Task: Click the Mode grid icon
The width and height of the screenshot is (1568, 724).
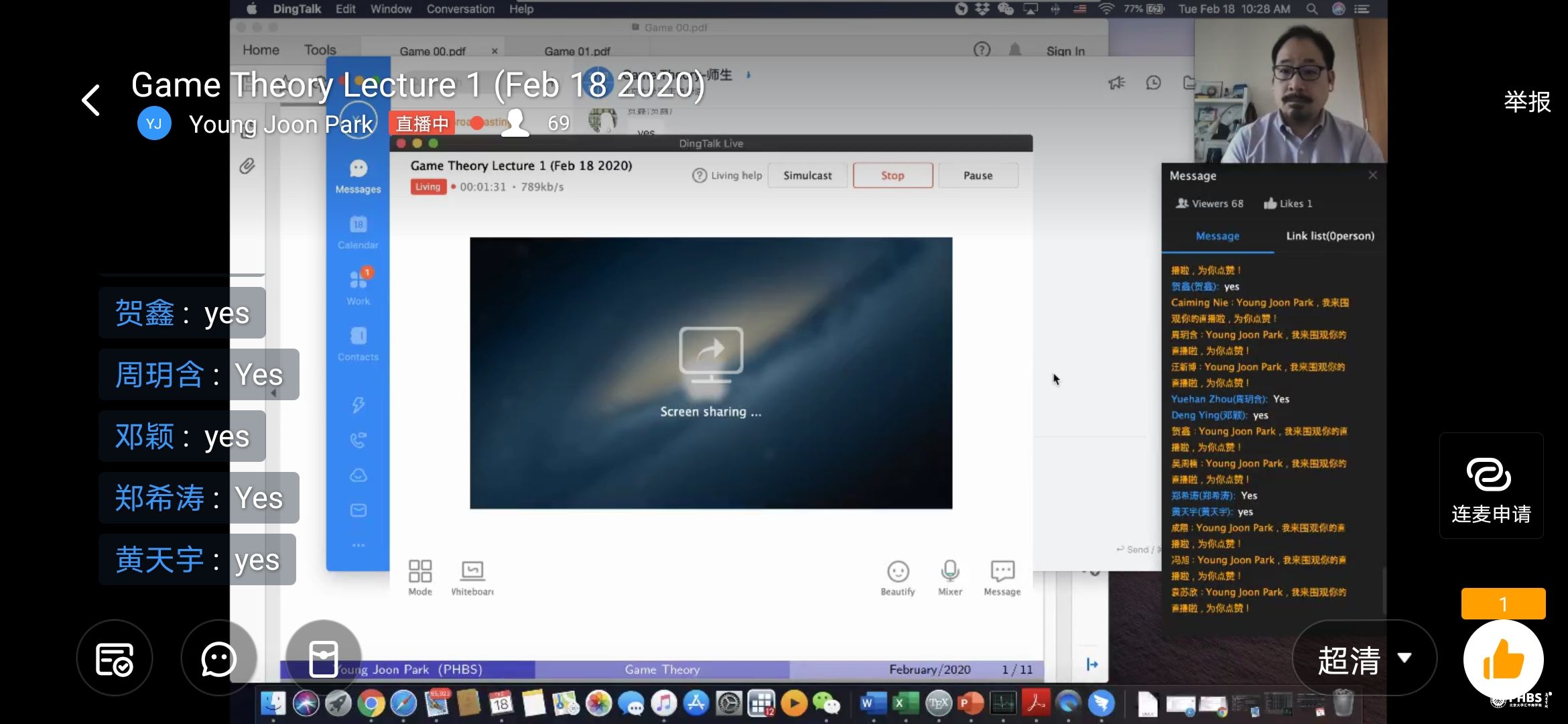Action: point(420,578)
